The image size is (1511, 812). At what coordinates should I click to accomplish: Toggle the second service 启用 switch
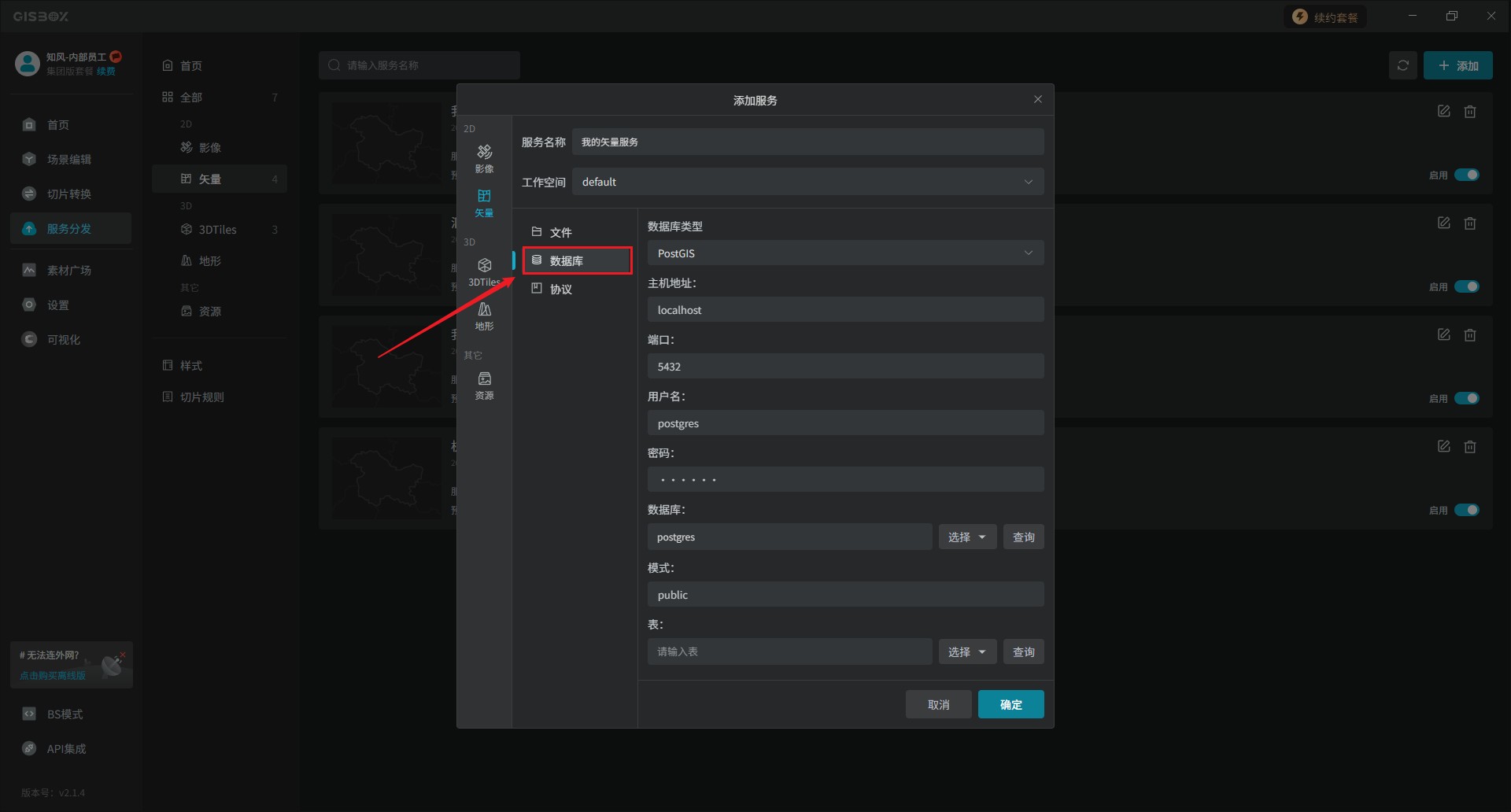pos(1466,286)
